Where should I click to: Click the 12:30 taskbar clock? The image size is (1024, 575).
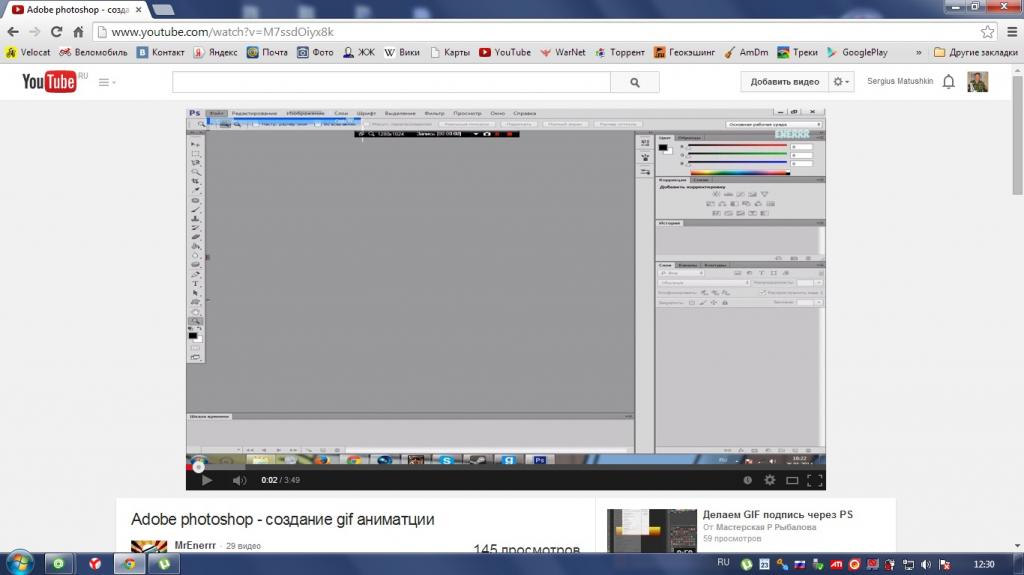pos(984,564)
